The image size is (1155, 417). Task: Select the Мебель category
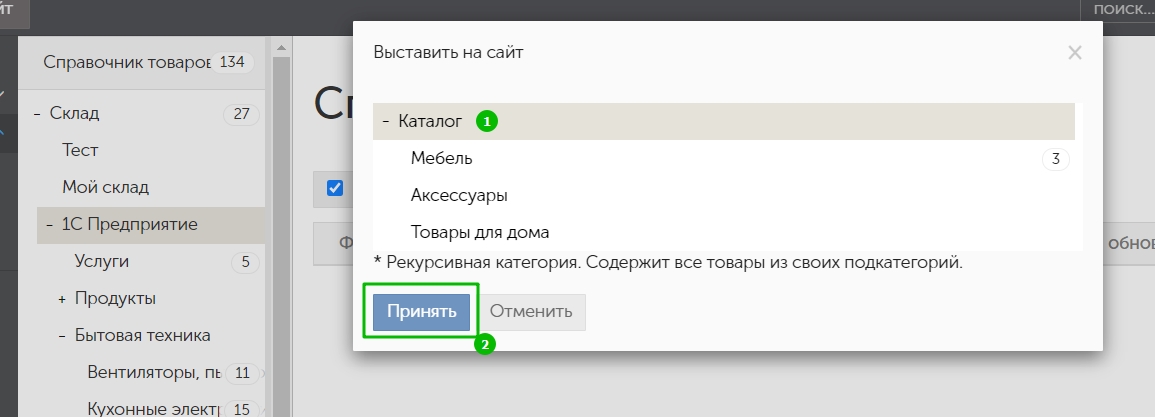click(442, 158)
